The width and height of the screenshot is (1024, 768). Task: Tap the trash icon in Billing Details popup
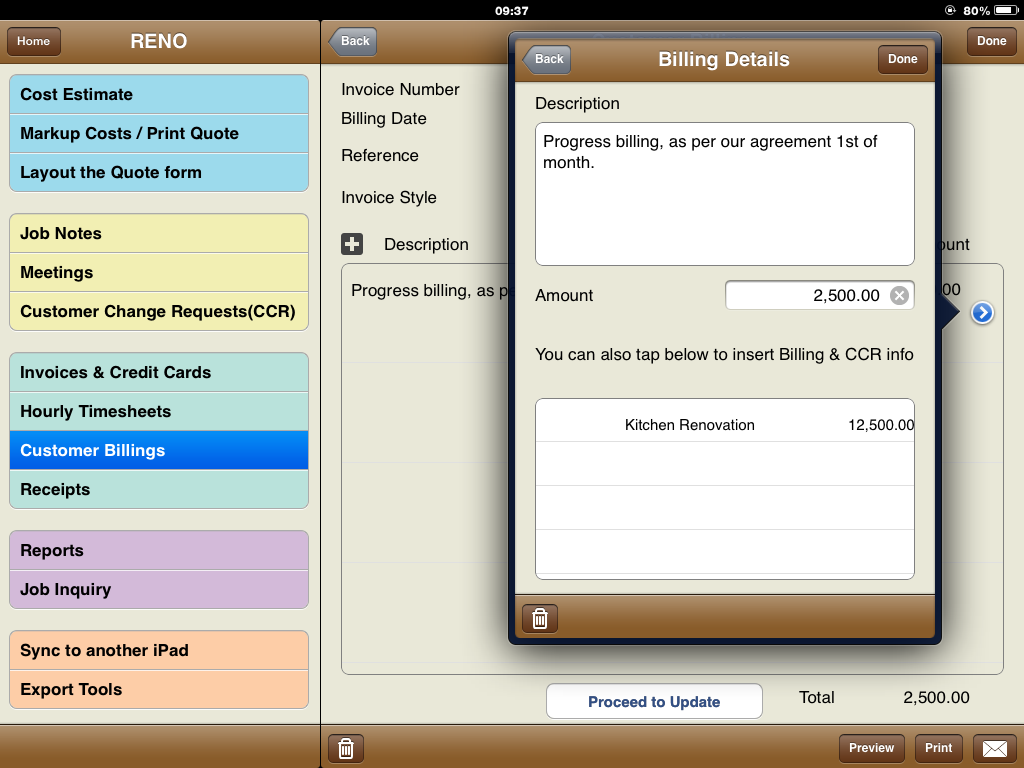pyautogui.click(x=540, y=619)
